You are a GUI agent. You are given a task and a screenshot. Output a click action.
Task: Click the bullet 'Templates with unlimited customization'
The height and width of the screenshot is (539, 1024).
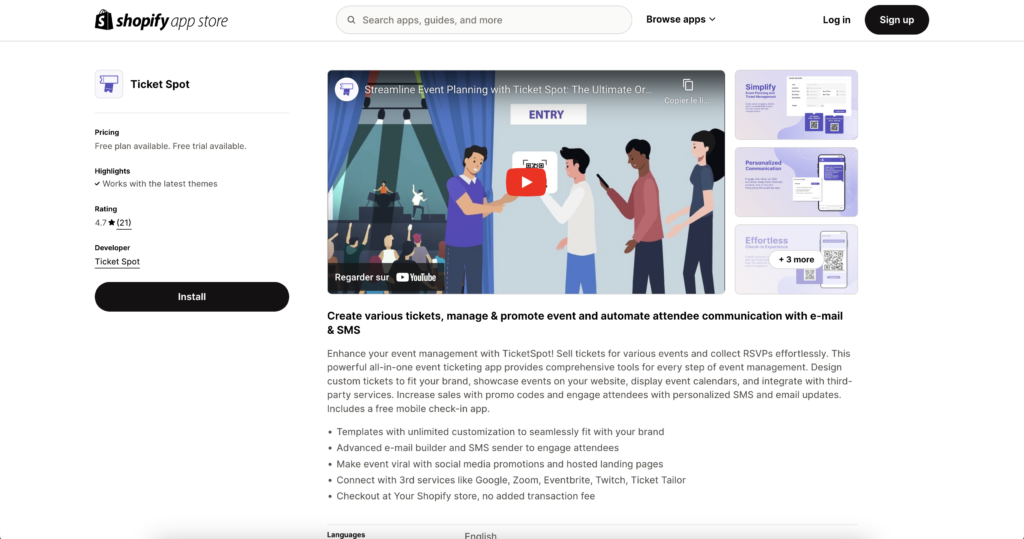coord(500,432)
